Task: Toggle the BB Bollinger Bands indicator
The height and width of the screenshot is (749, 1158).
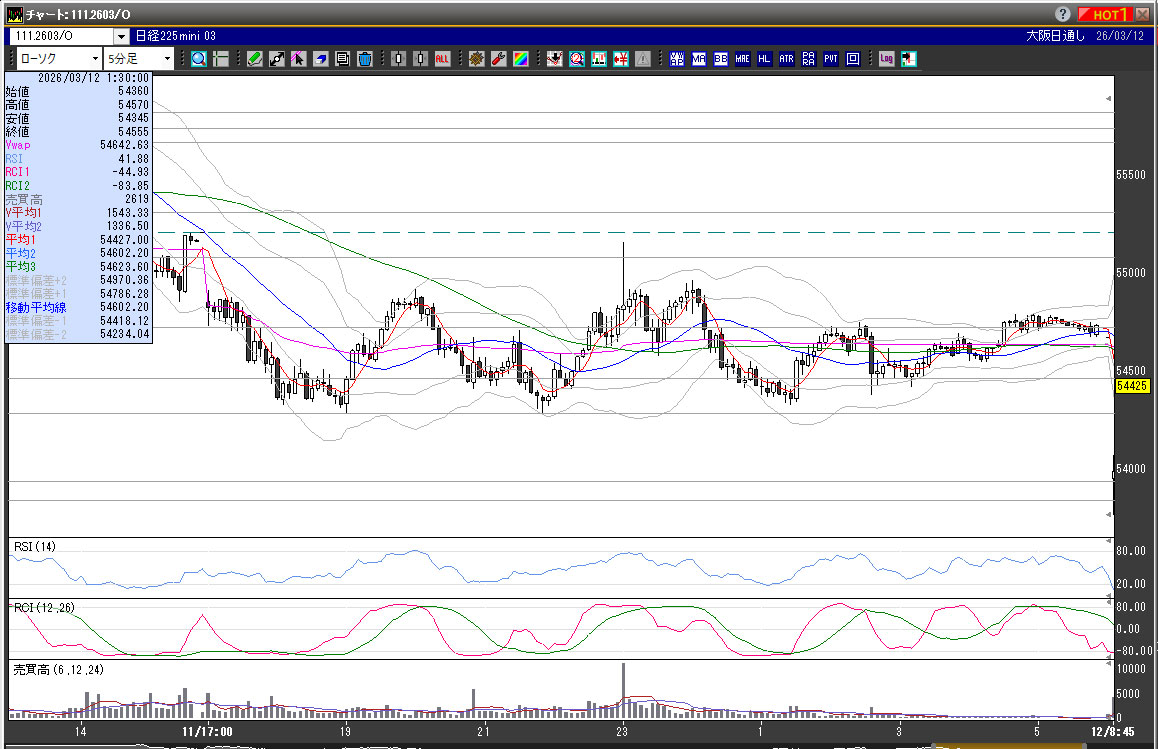Action: click(x=720, y=59)
